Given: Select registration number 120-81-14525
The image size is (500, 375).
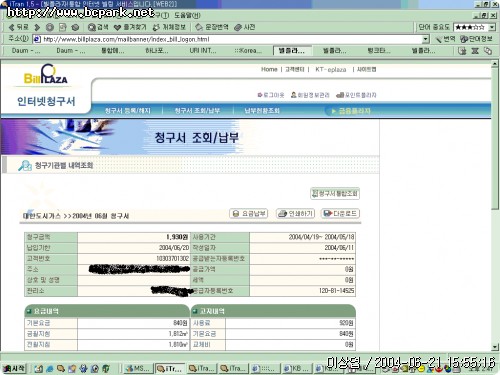Looking at the screenshot, I should [x=336, y=291].
